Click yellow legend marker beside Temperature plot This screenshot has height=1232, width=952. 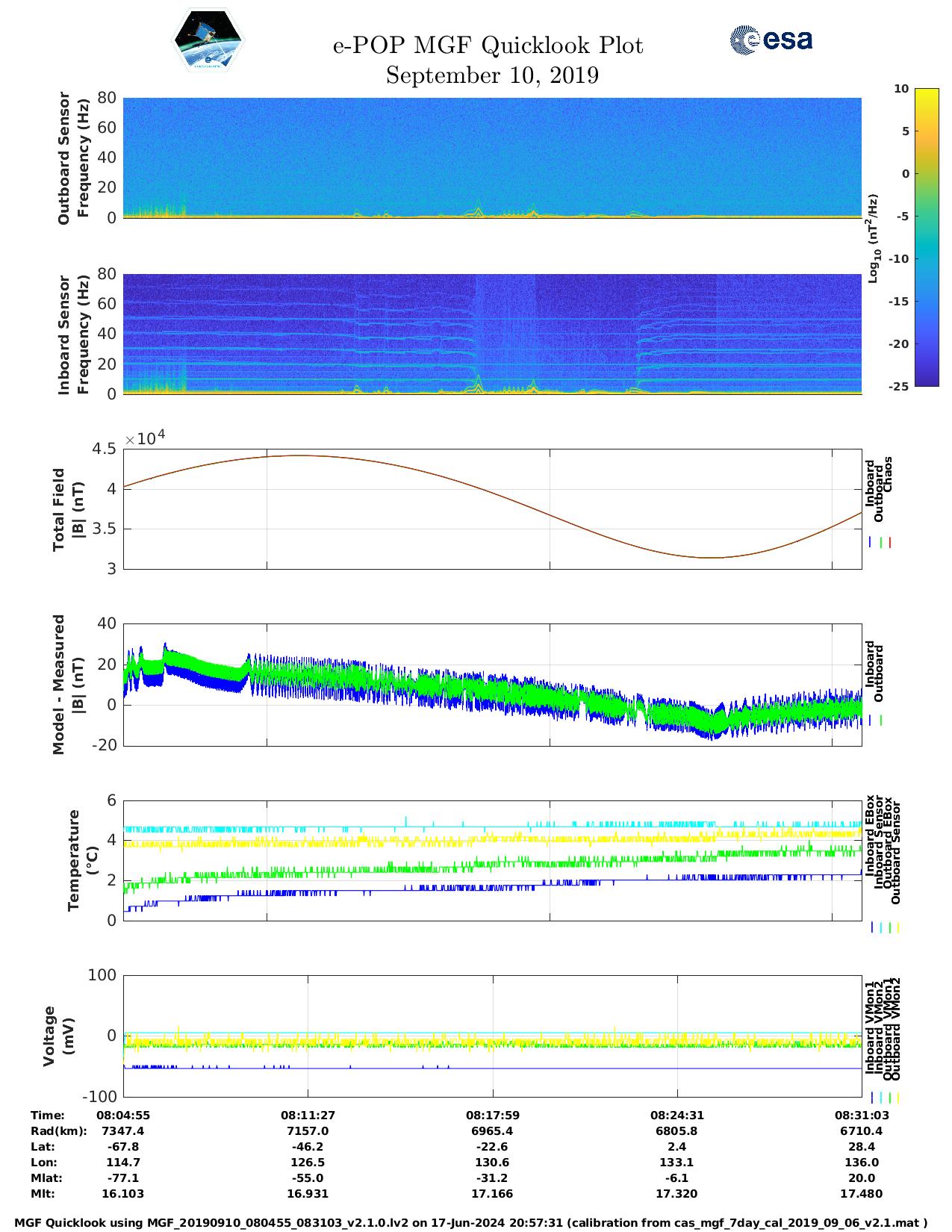[897, 927]
